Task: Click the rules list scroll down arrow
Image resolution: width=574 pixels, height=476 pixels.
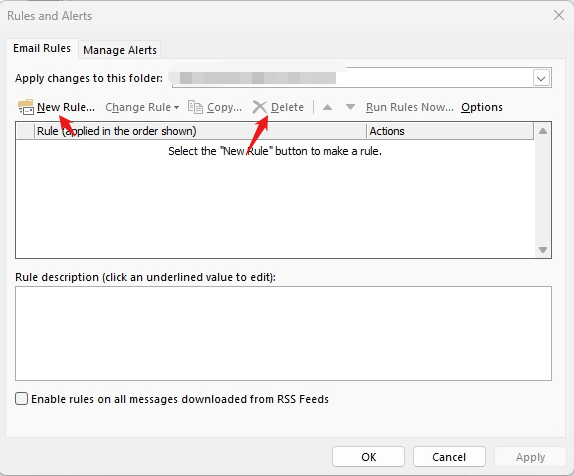Action: pos(543,250)
